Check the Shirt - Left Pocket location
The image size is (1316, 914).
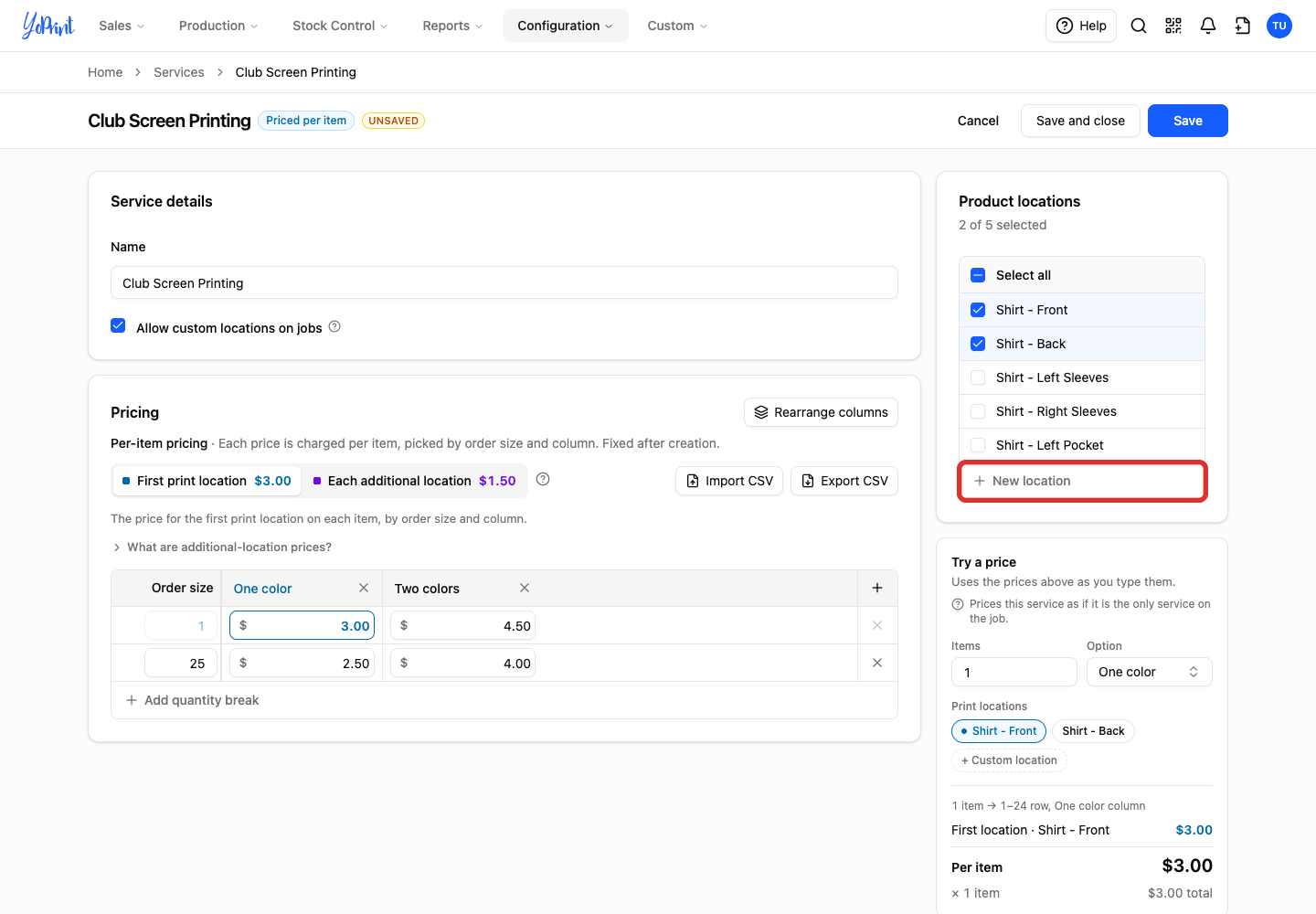coord(978,445)
